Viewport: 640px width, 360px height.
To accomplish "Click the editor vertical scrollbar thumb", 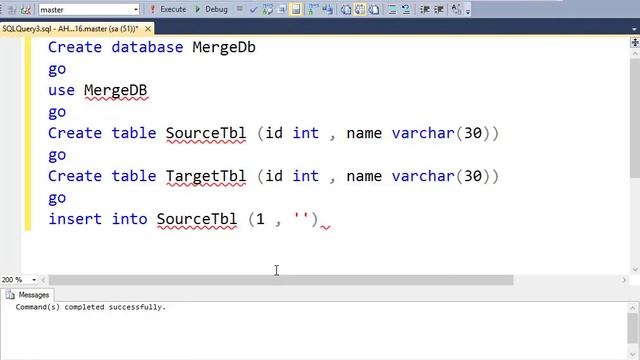I will point(635,118).
